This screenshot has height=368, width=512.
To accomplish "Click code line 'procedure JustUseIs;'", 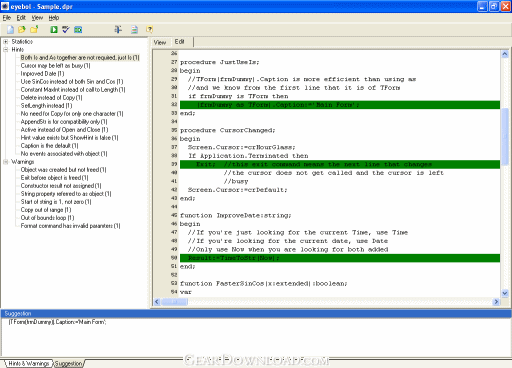I will point(220,62).
